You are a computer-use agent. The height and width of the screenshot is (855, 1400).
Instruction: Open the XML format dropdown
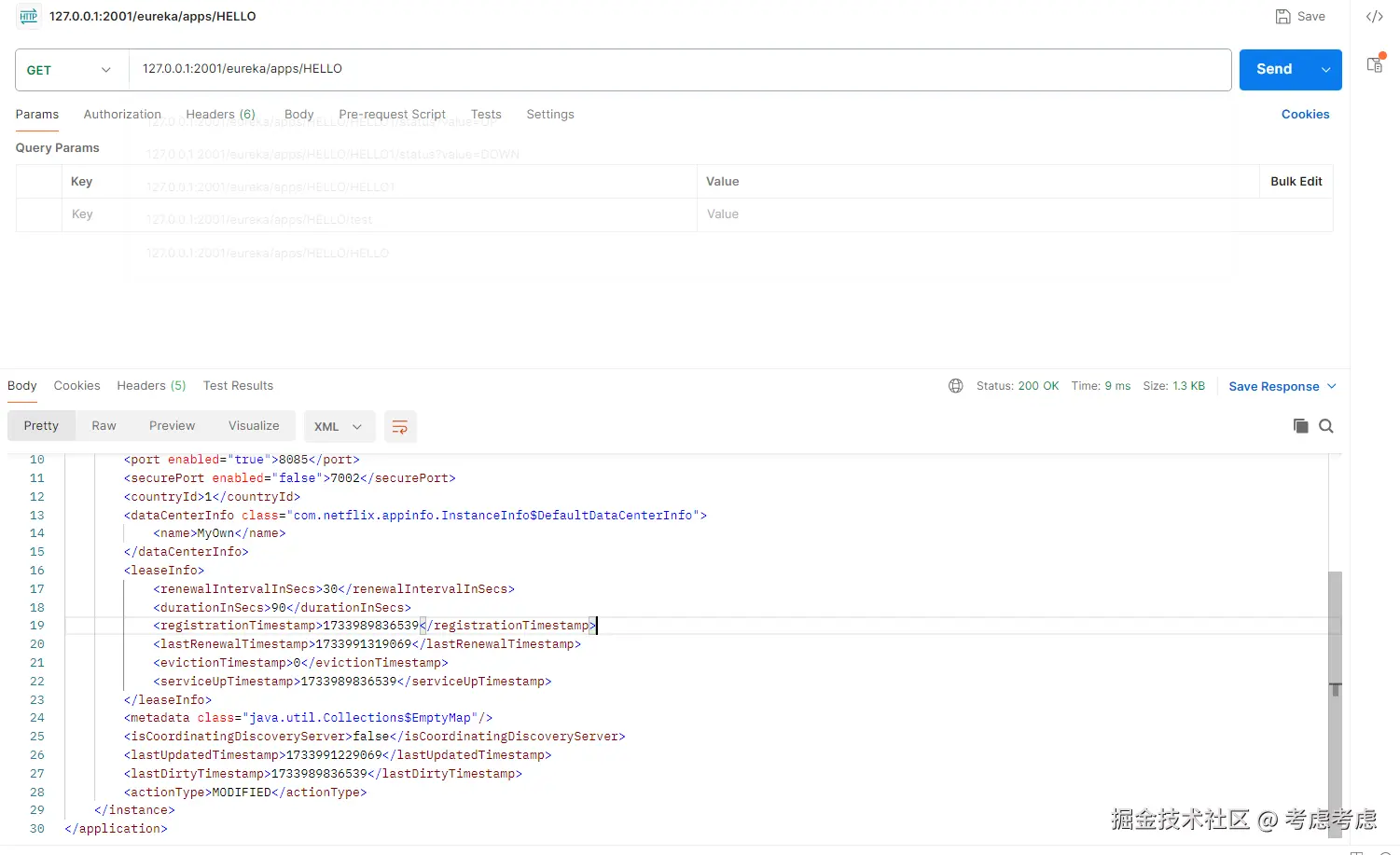[340, 426]
